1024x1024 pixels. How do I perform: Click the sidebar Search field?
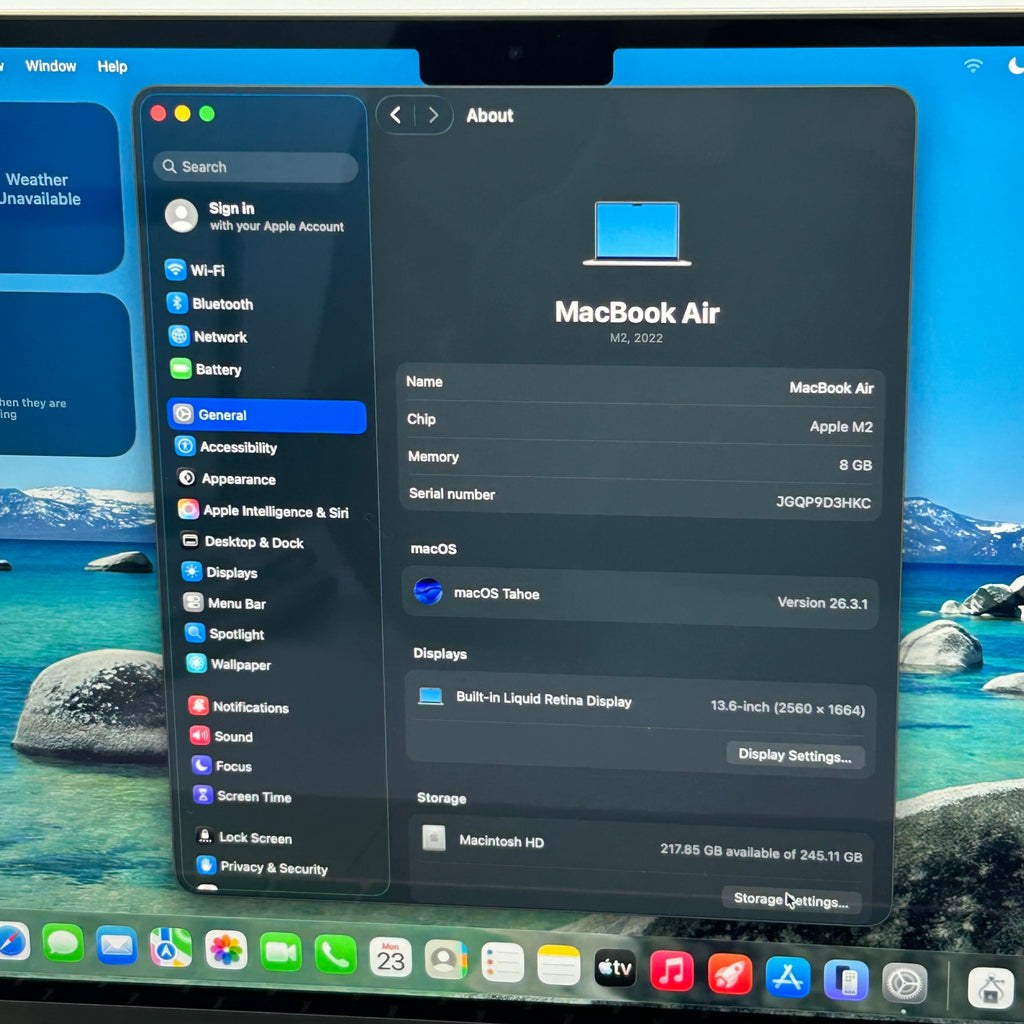(255, 167)
